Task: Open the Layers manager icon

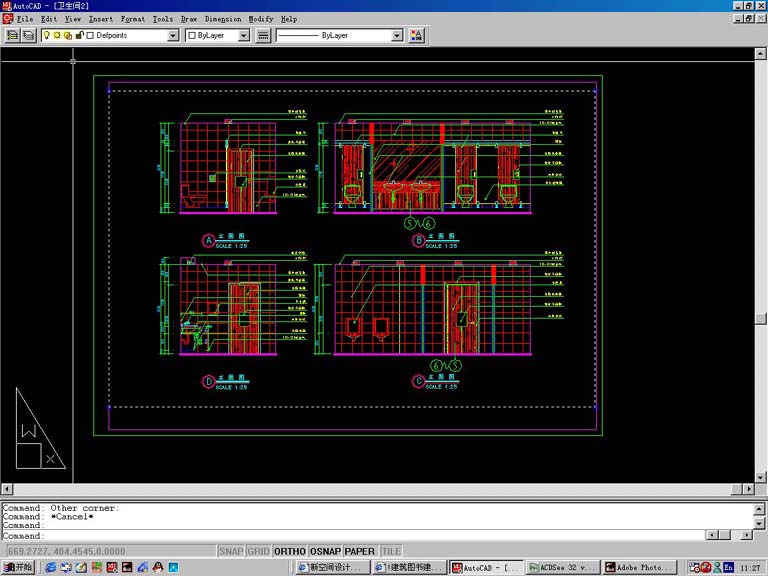Action: pos(28,35)
